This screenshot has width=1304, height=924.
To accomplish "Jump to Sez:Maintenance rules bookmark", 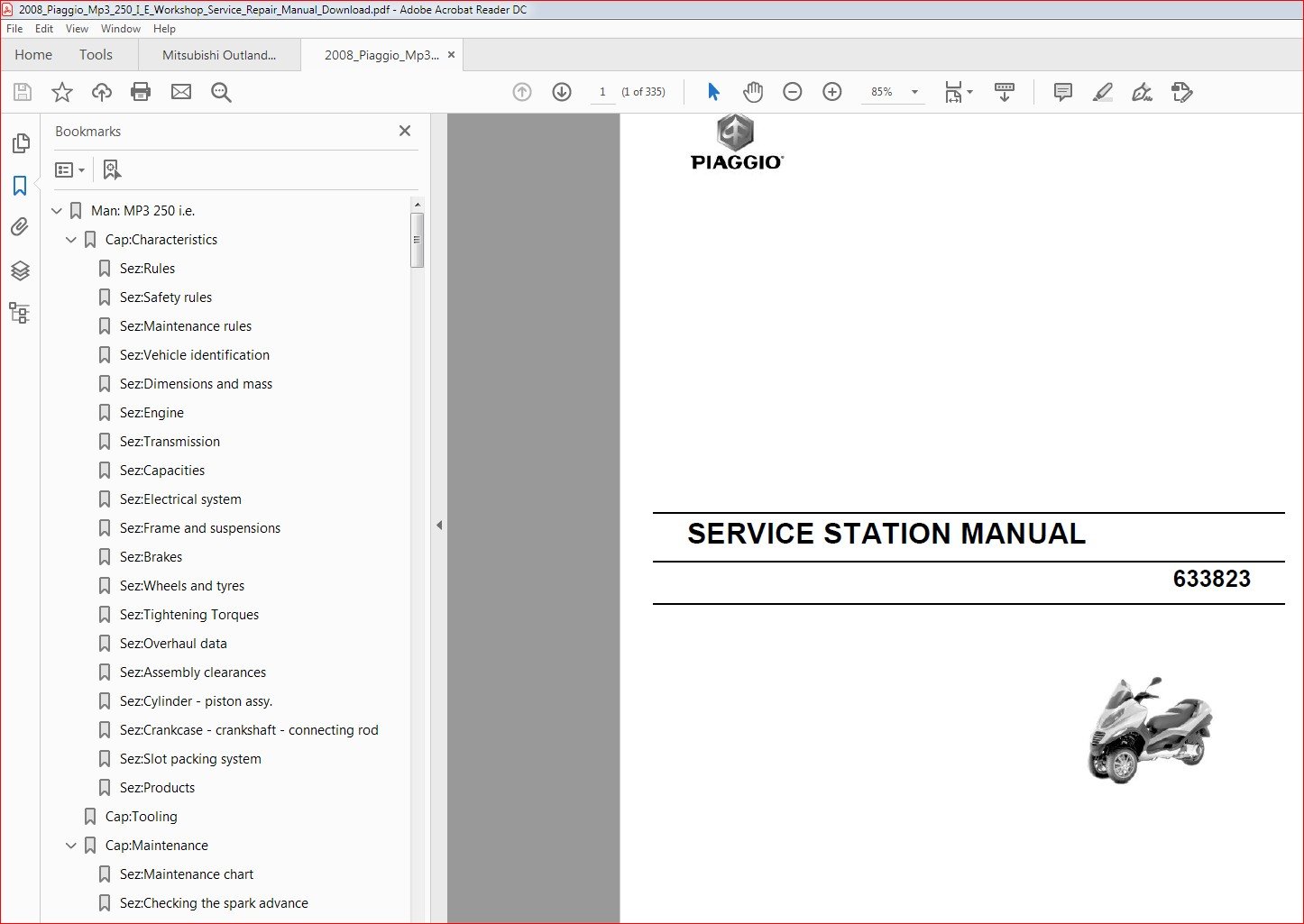I will [186, 326].
